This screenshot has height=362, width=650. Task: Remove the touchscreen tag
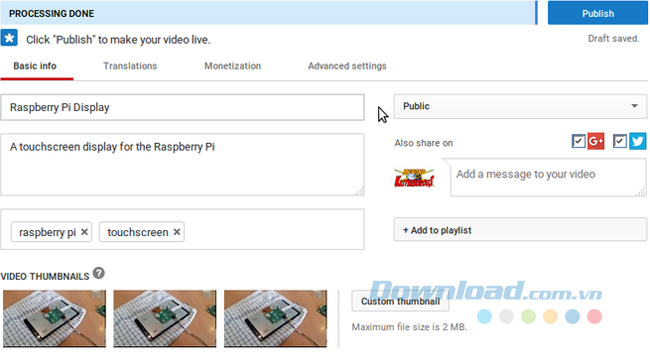coord(177,232)
